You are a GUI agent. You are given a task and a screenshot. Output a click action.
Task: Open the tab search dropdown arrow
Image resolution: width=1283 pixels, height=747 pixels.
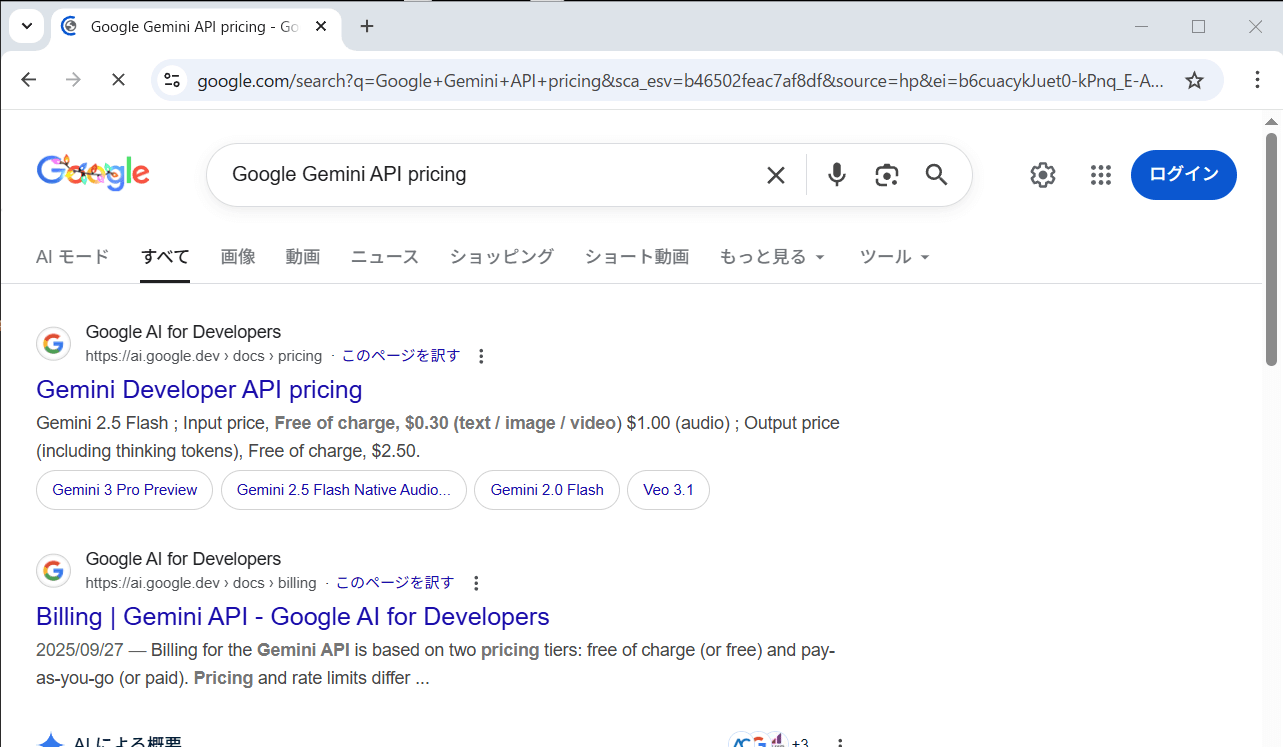click(x=27, y=27)
